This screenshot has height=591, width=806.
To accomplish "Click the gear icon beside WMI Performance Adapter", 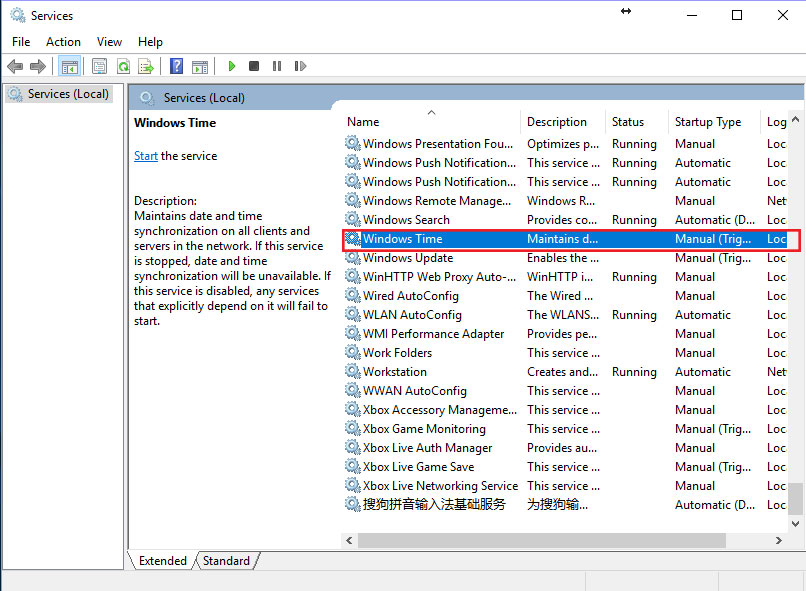I will pyautogui.click(x=353, y=334).
